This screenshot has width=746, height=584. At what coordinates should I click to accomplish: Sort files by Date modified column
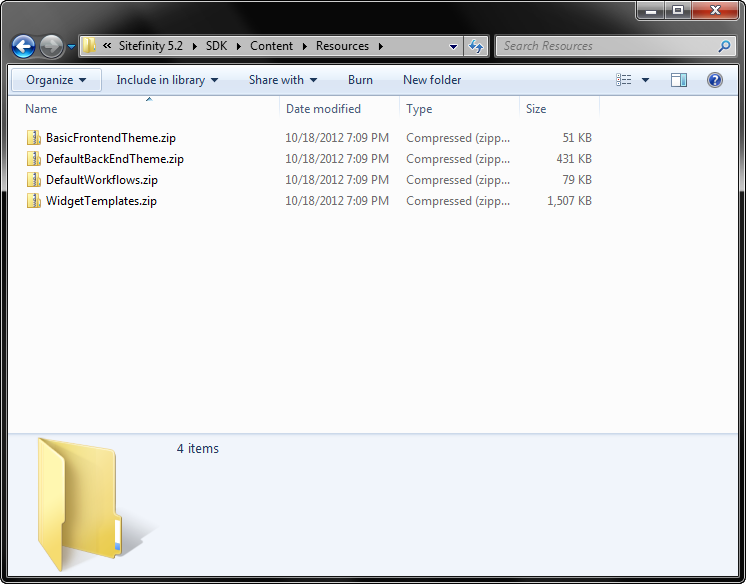[x=323, y=109]
